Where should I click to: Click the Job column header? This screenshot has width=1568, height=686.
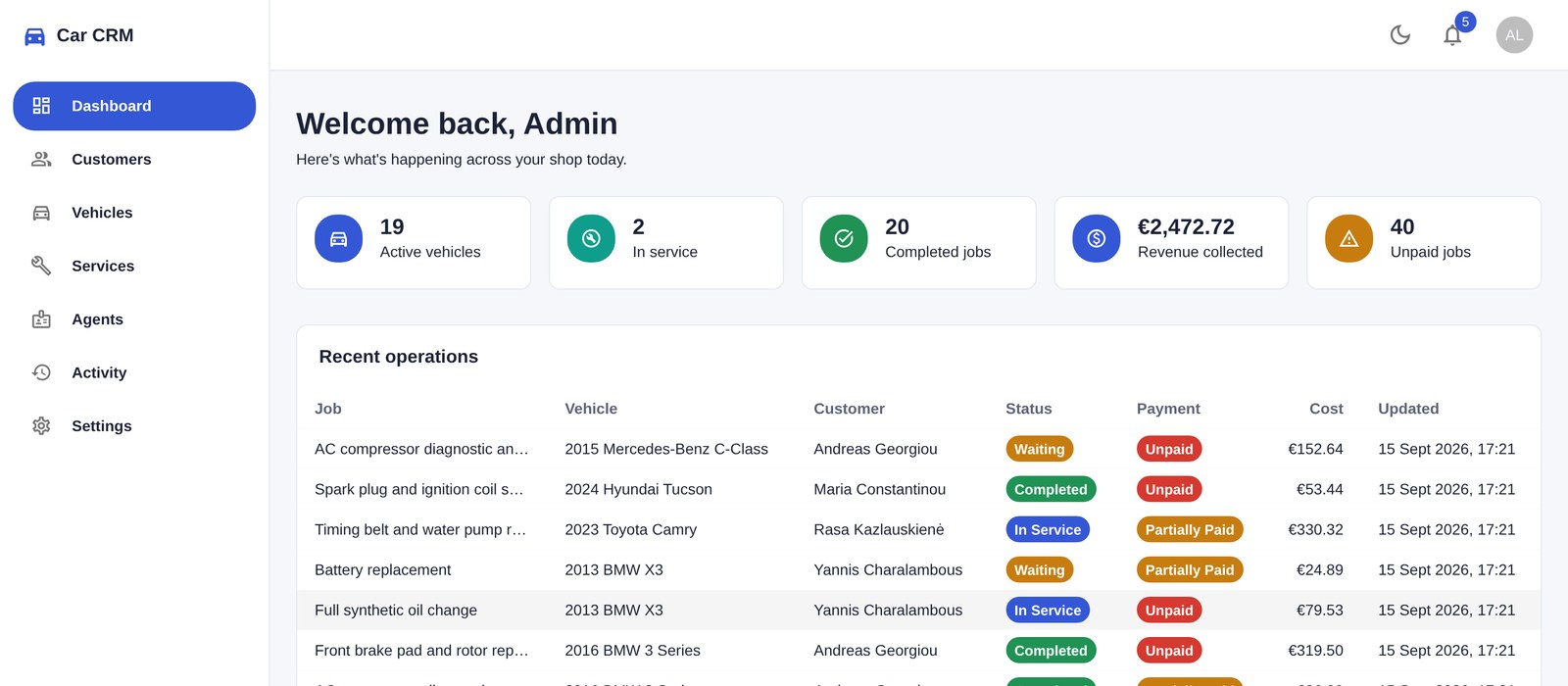click(328, 409)
